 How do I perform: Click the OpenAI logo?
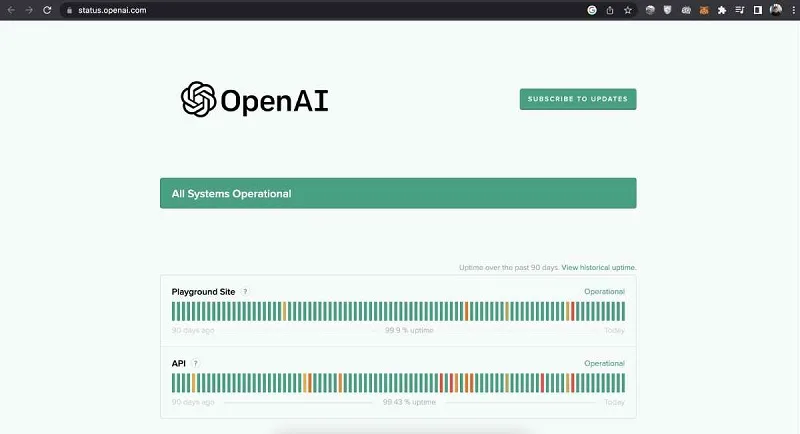(254, 99)
